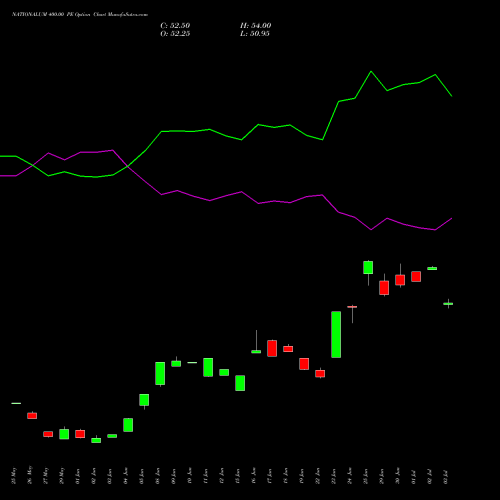
Task: Select the 11 Jun date label
Action: pos(206,476)
